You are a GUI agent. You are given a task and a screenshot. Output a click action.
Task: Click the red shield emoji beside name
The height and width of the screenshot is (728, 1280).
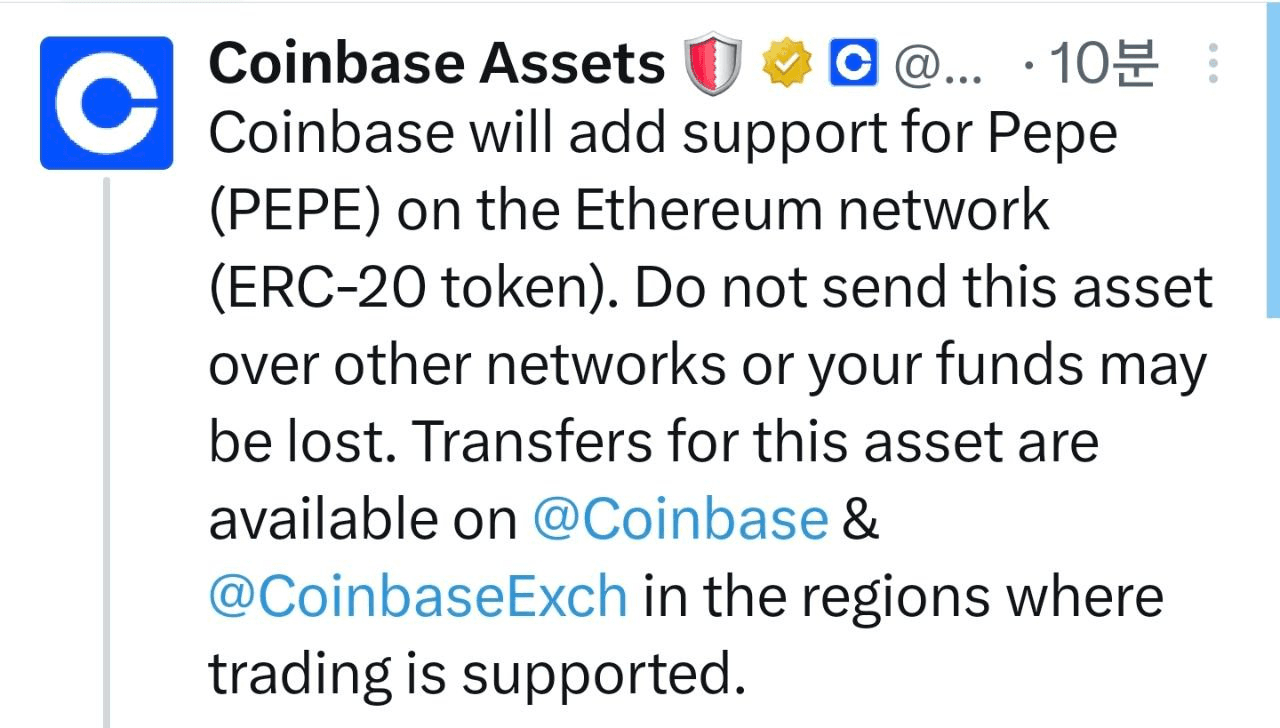tap(713, 65)
